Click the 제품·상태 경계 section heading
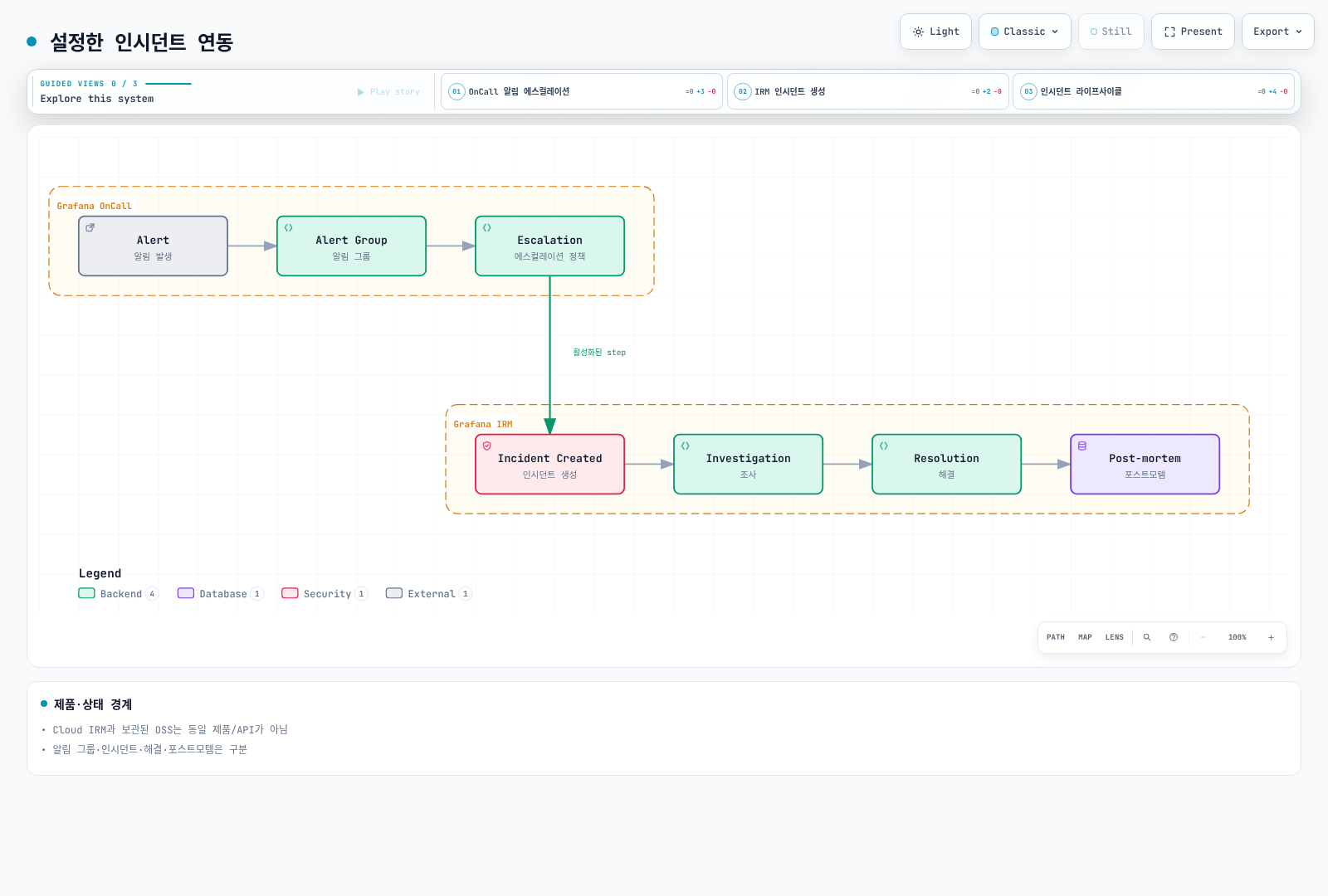Viewport: 1328px width, 896px height. point(93,704)
